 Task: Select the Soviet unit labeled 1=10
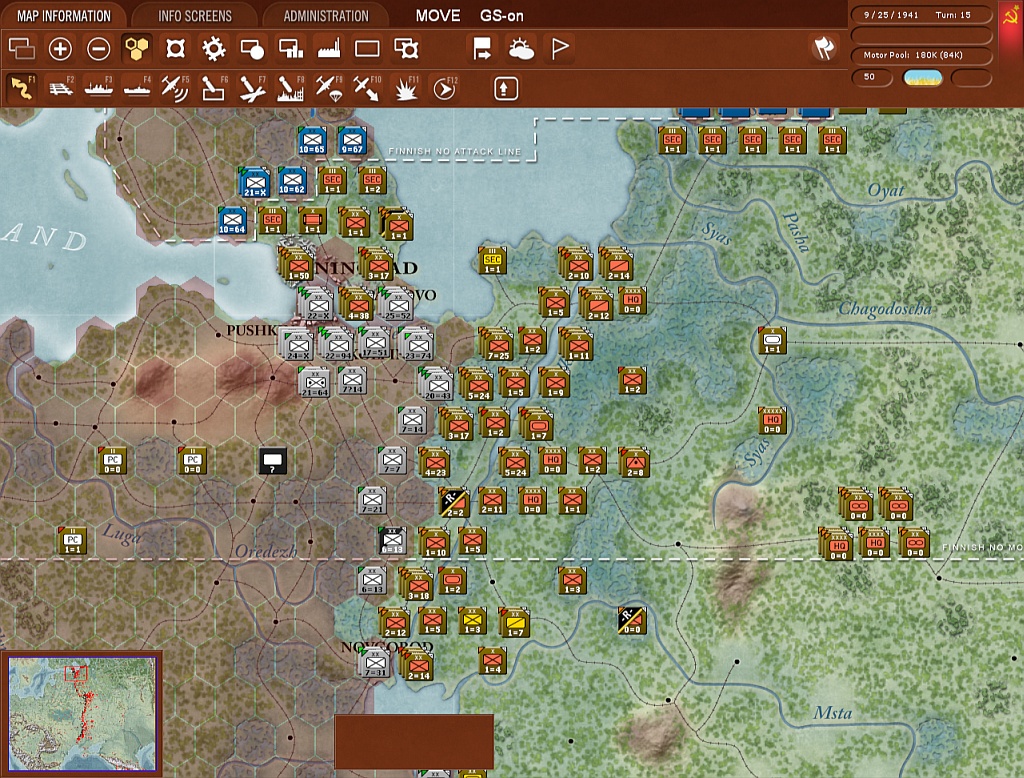coord(434,542)
